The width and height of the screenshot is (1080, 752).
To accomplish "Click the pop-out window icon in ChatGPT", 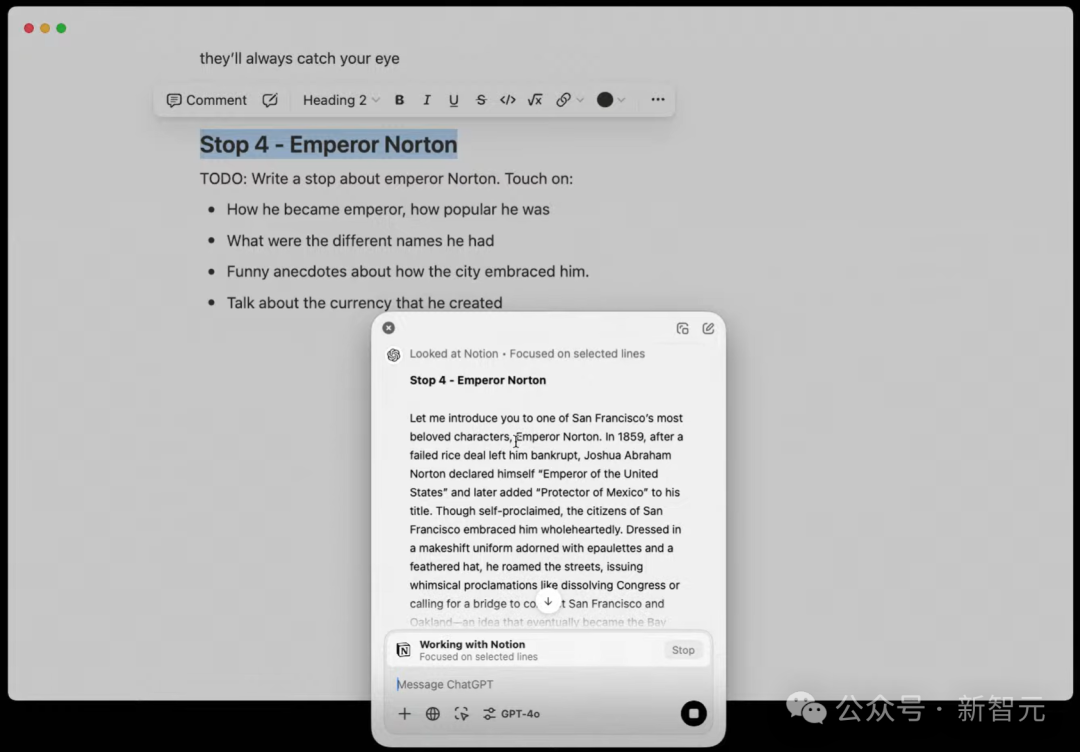I will 683,328.
